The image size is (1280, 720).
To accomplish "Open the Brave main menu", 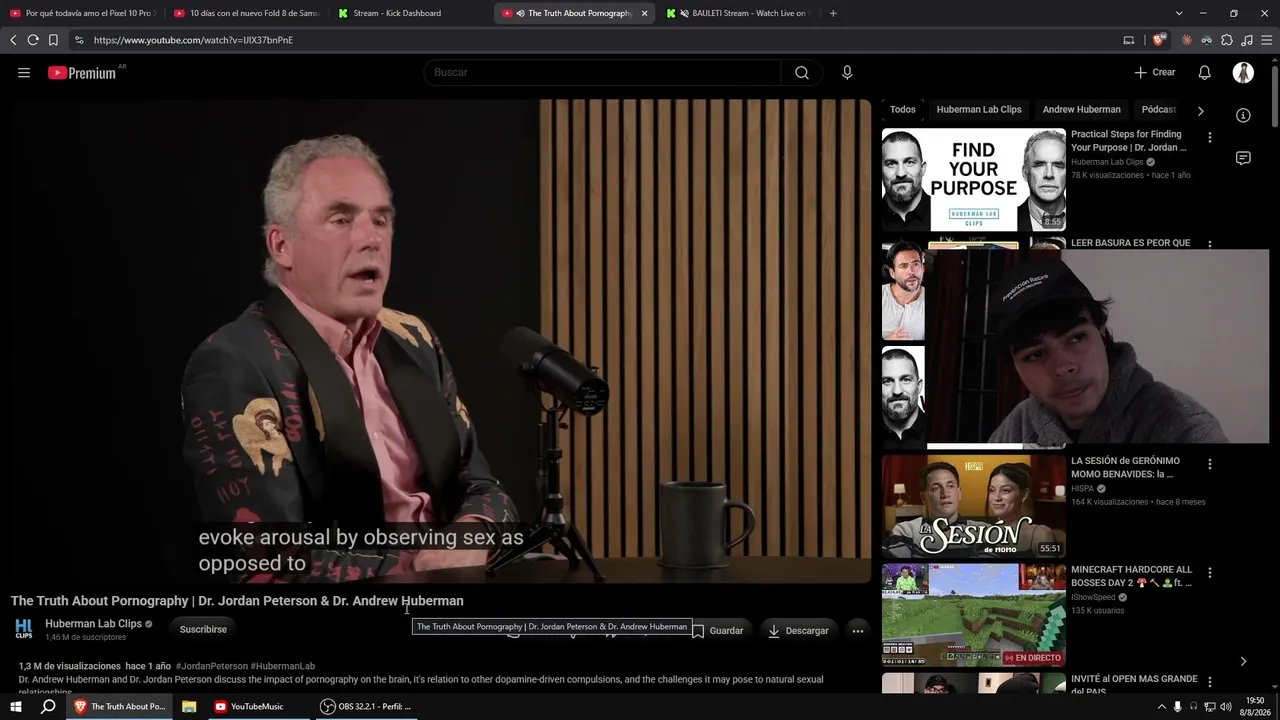I will pos(1266,40).
